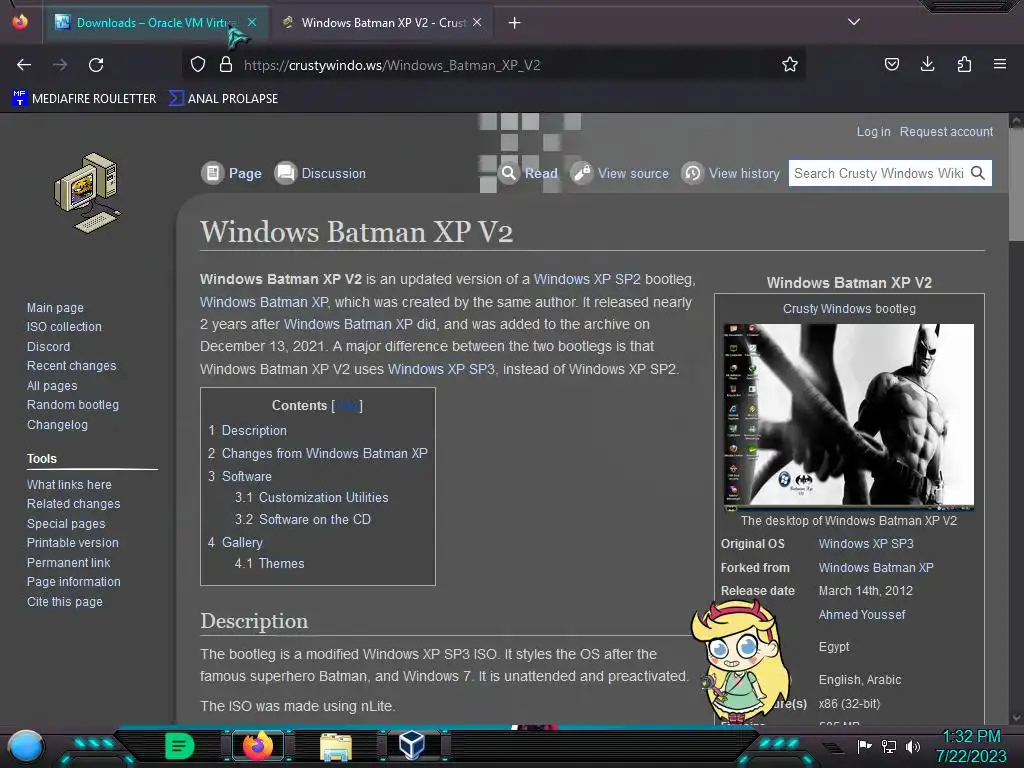Click the Request account link
The image size is (1024, 768).
[946, 131]
